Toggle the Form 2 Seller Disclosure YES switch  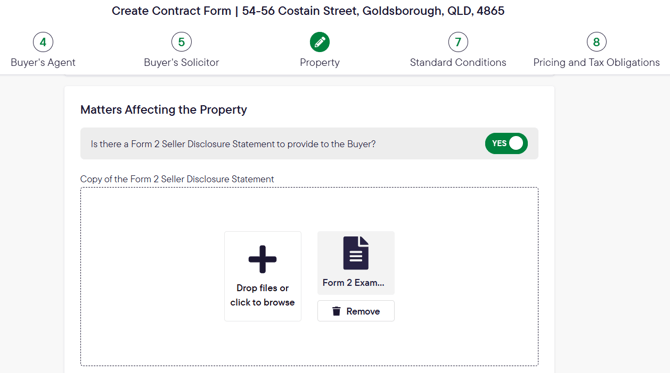506,144
